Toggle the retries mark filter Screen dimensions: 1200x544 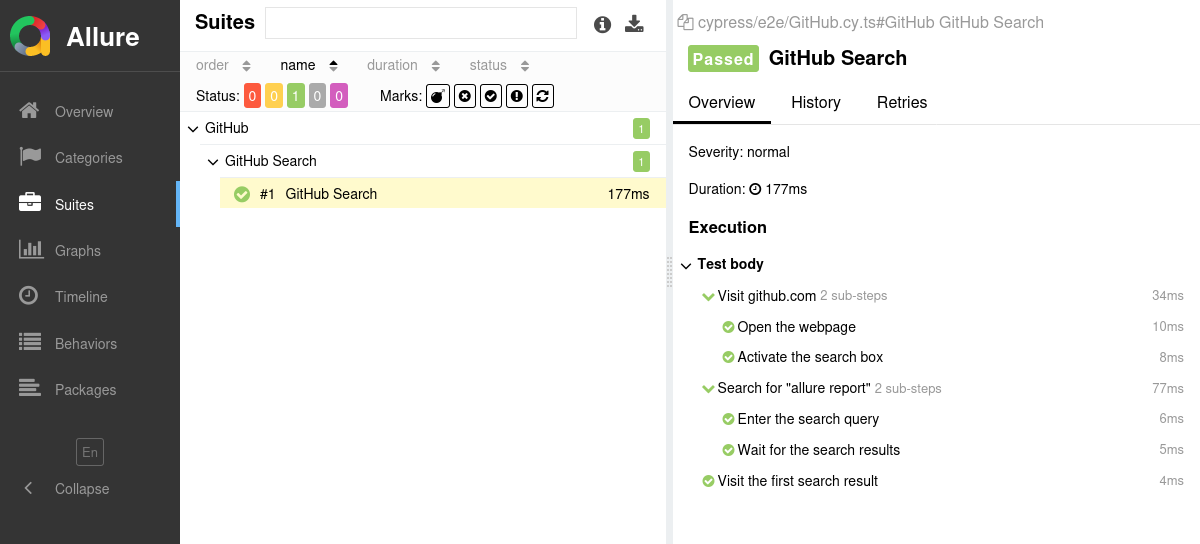pos(543,96)
